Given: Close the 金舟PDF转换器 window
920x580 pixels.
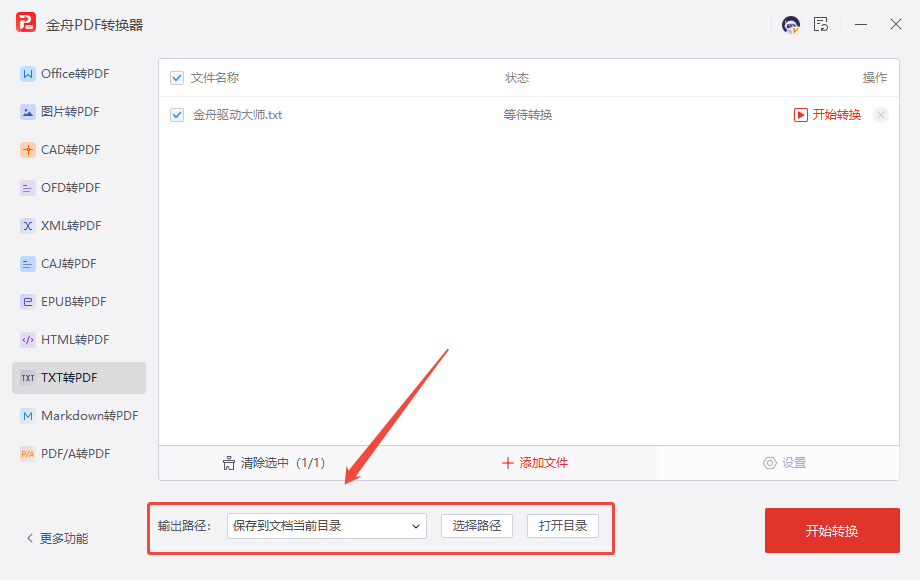Looking at the screenshot, I should tap(895, 25).
